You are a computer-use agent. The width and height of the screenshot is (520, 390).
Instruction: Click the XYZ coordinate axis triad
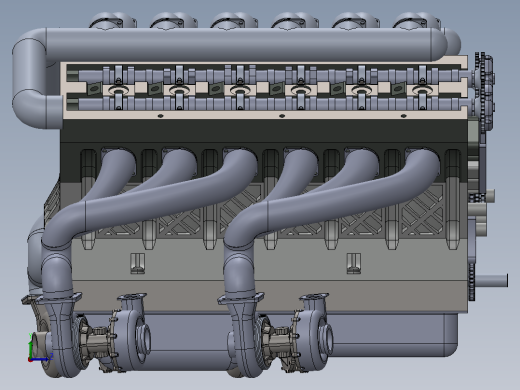(40, 347)
